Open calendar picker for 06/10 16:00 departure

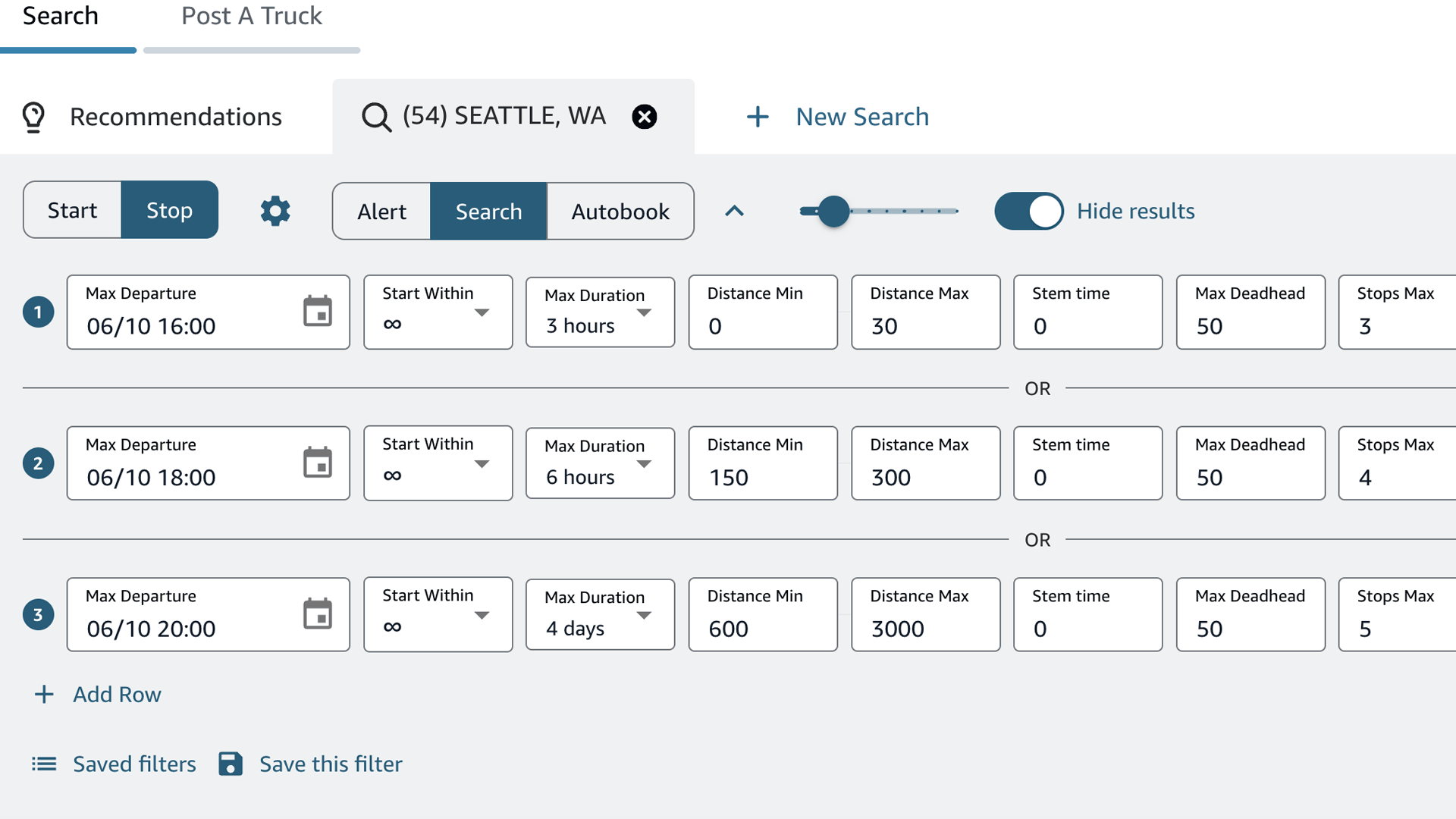point(318,311)
